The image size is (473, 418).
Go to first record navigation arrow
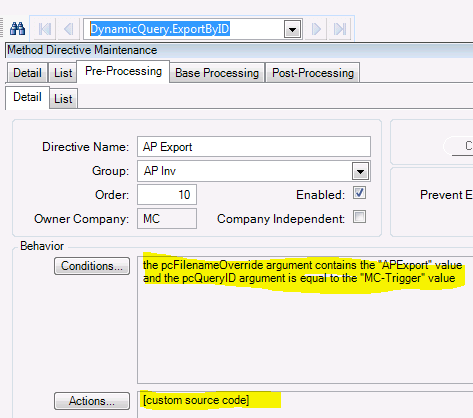[45, 29]
